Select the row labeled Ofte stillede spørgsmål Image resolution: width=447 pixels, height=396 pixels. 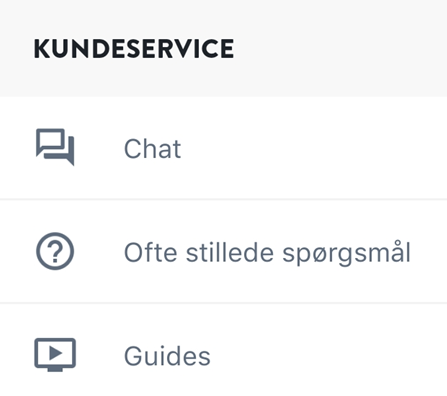click(223, 251)
